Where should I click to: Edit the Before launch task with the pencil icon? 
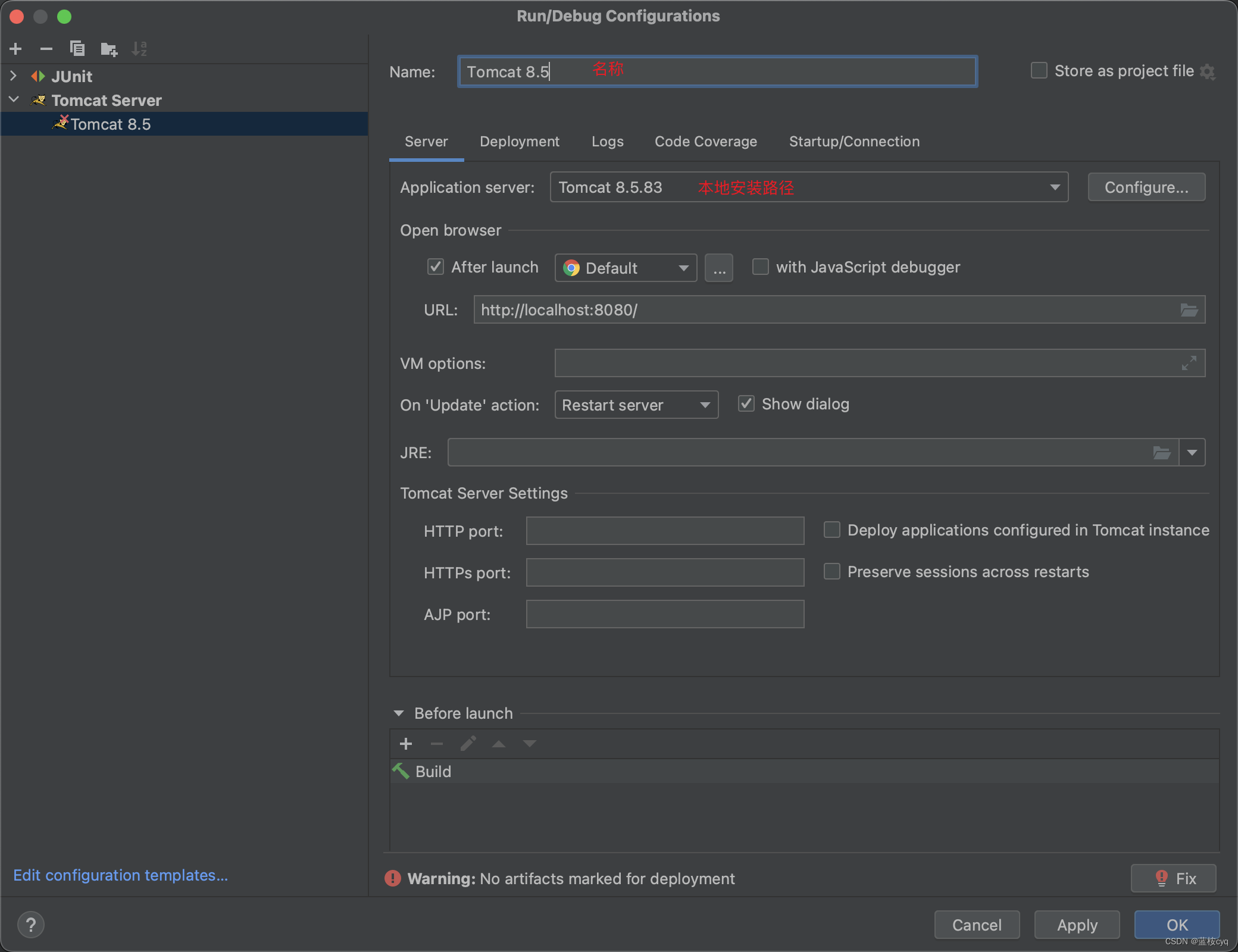[468, 744]
